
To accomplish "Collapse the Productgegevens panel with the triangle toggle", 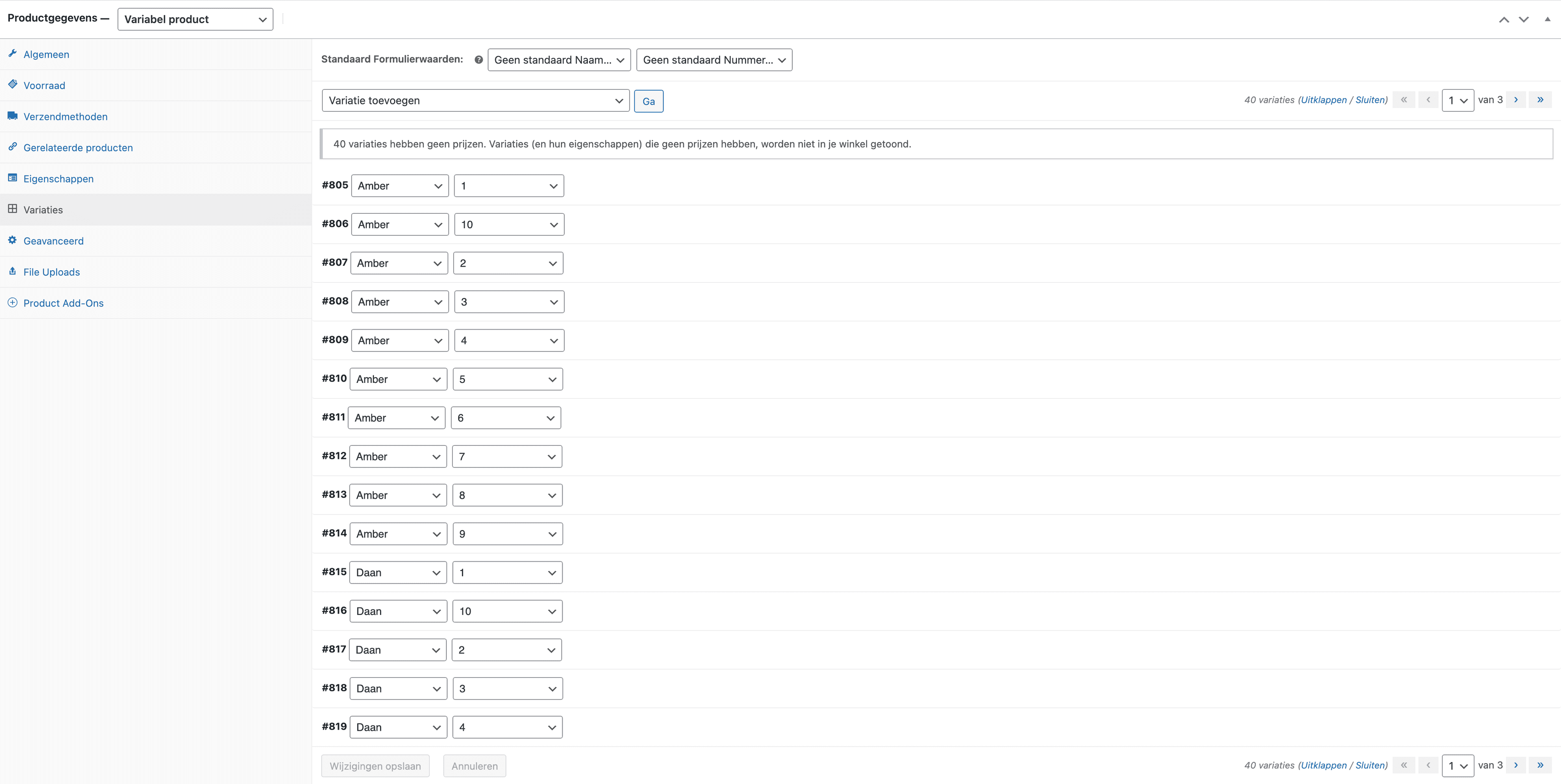I will click(x=1547, y=20).
